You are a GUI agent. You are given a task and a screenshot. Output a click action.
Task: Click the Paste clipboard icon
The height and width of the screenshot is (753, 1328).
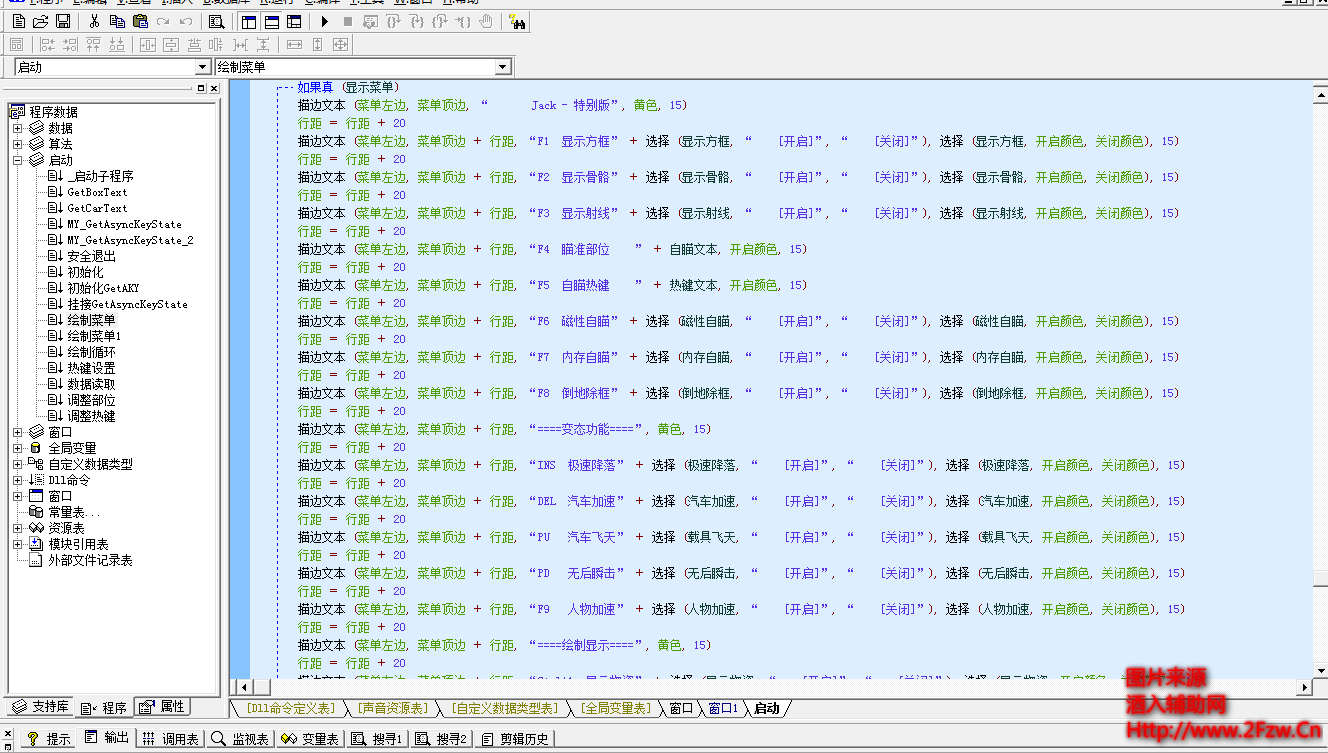tap(140, 21)
